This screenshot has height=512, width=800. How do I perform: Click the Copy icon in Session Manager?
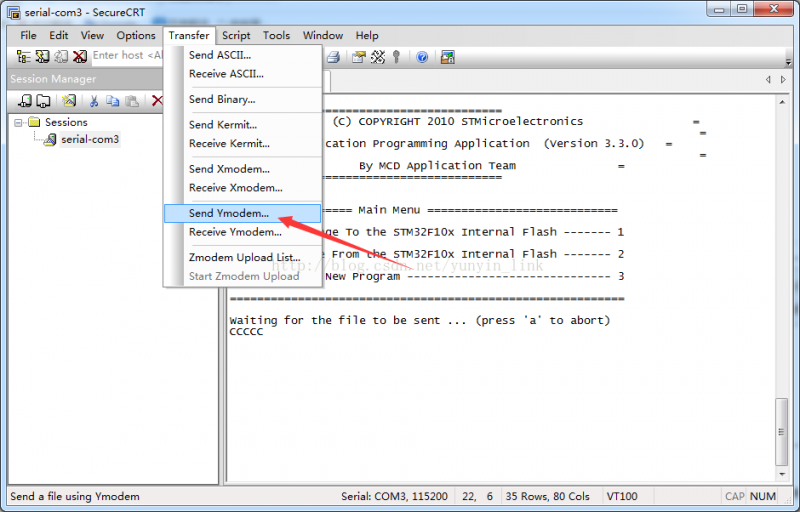coord(112,101)
